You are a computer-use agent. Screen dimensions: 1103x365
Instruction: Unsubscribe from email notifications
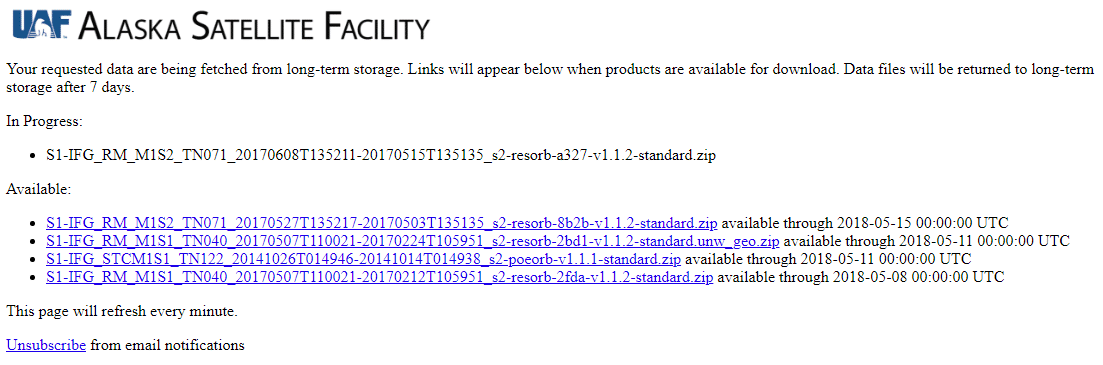coord(46,345)
